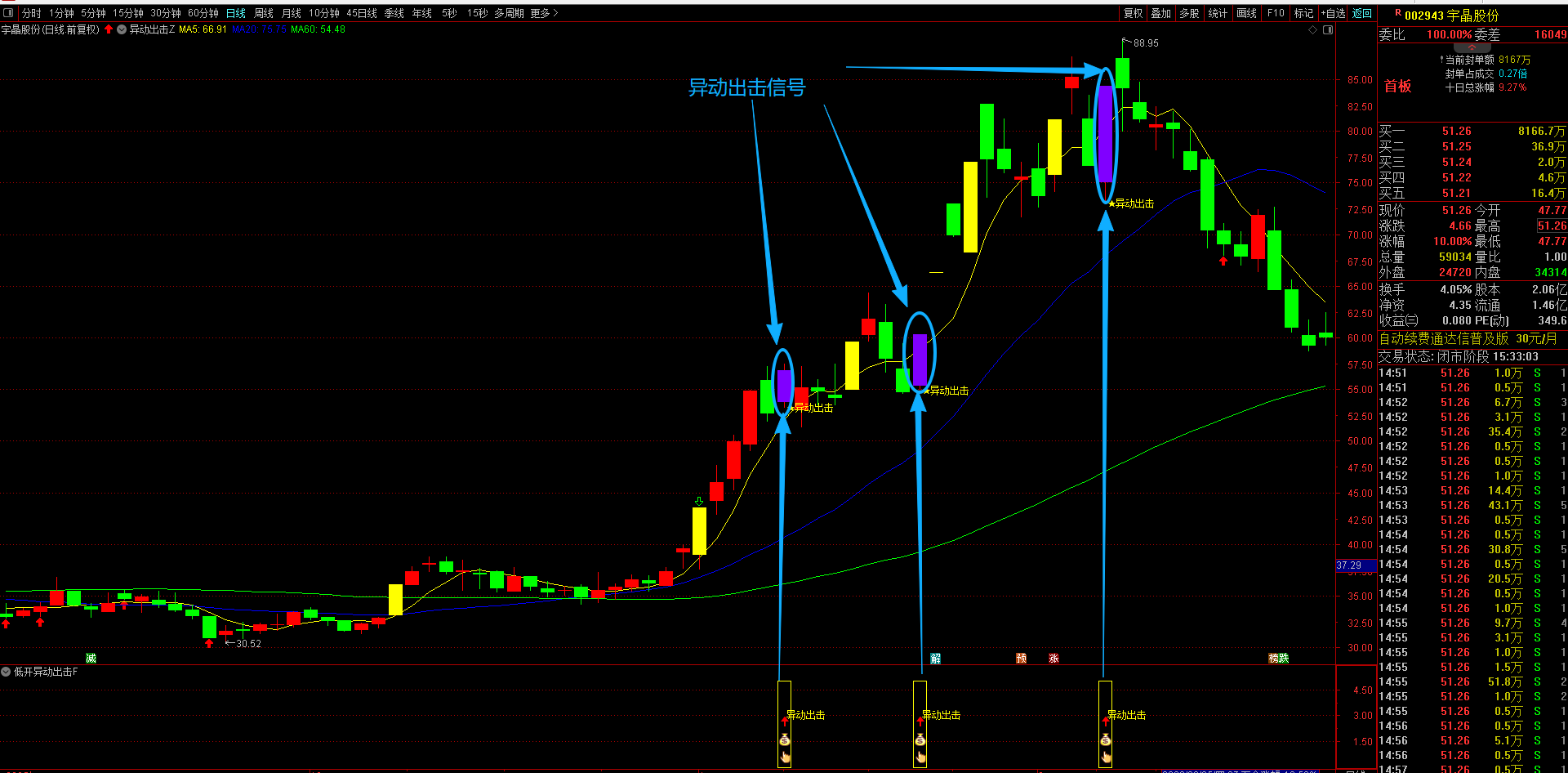
Task: Open the 画线 drawing tool
Action: (x=1246, y=13)
